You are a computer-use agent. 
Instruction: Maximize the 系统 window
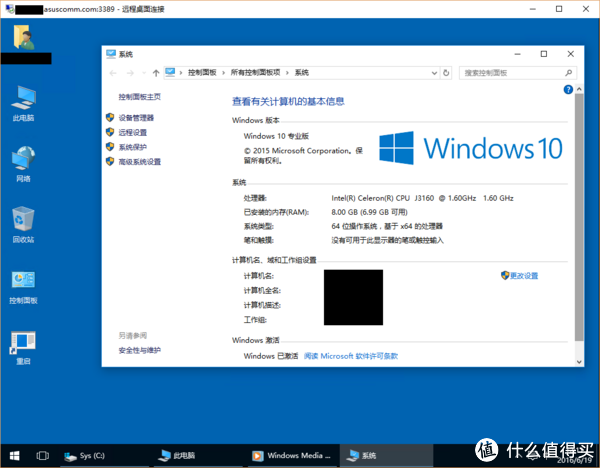(x=543, y=54)
